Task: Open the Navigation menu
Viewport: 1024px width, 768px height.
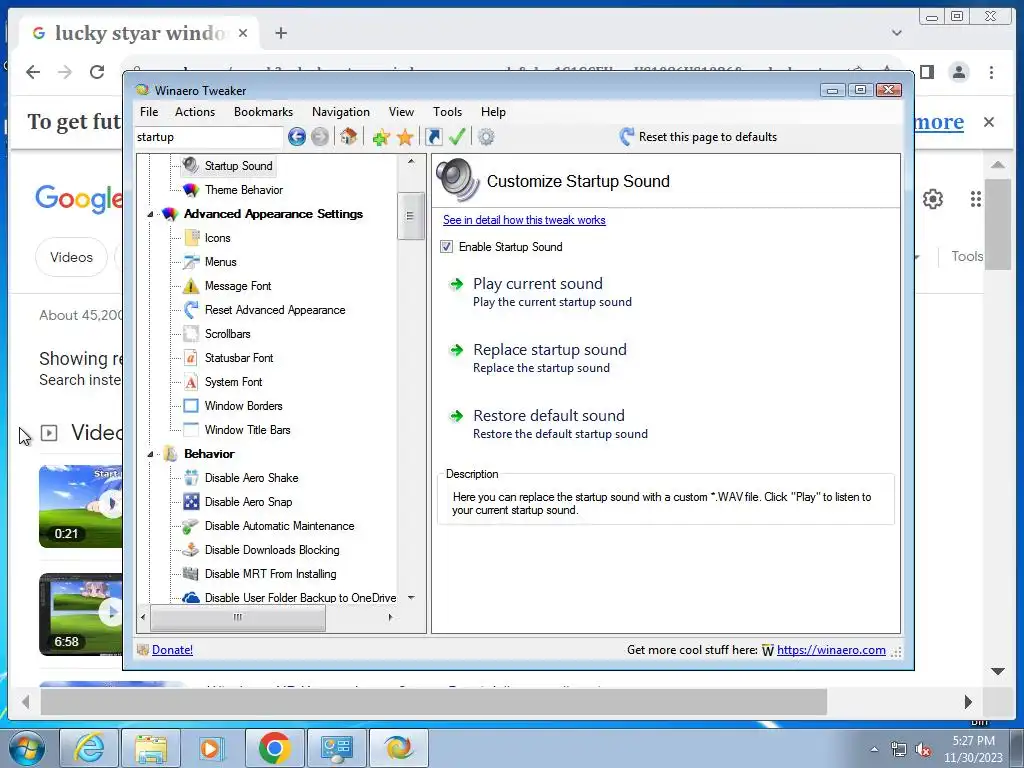Action: tap(341, 112)
